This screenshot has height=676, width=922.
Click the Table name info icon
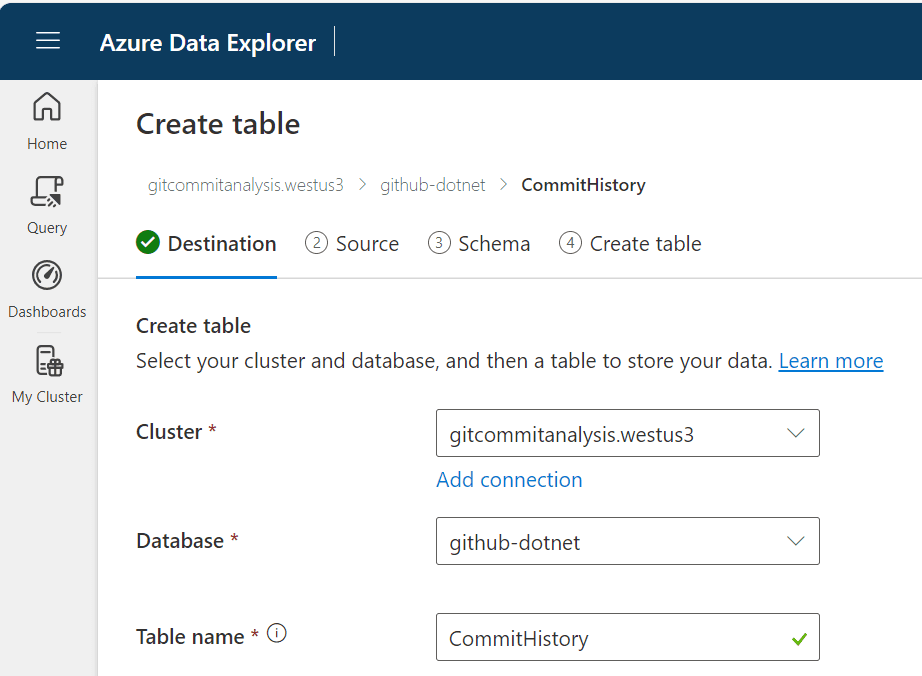click(x=277, y=633)
